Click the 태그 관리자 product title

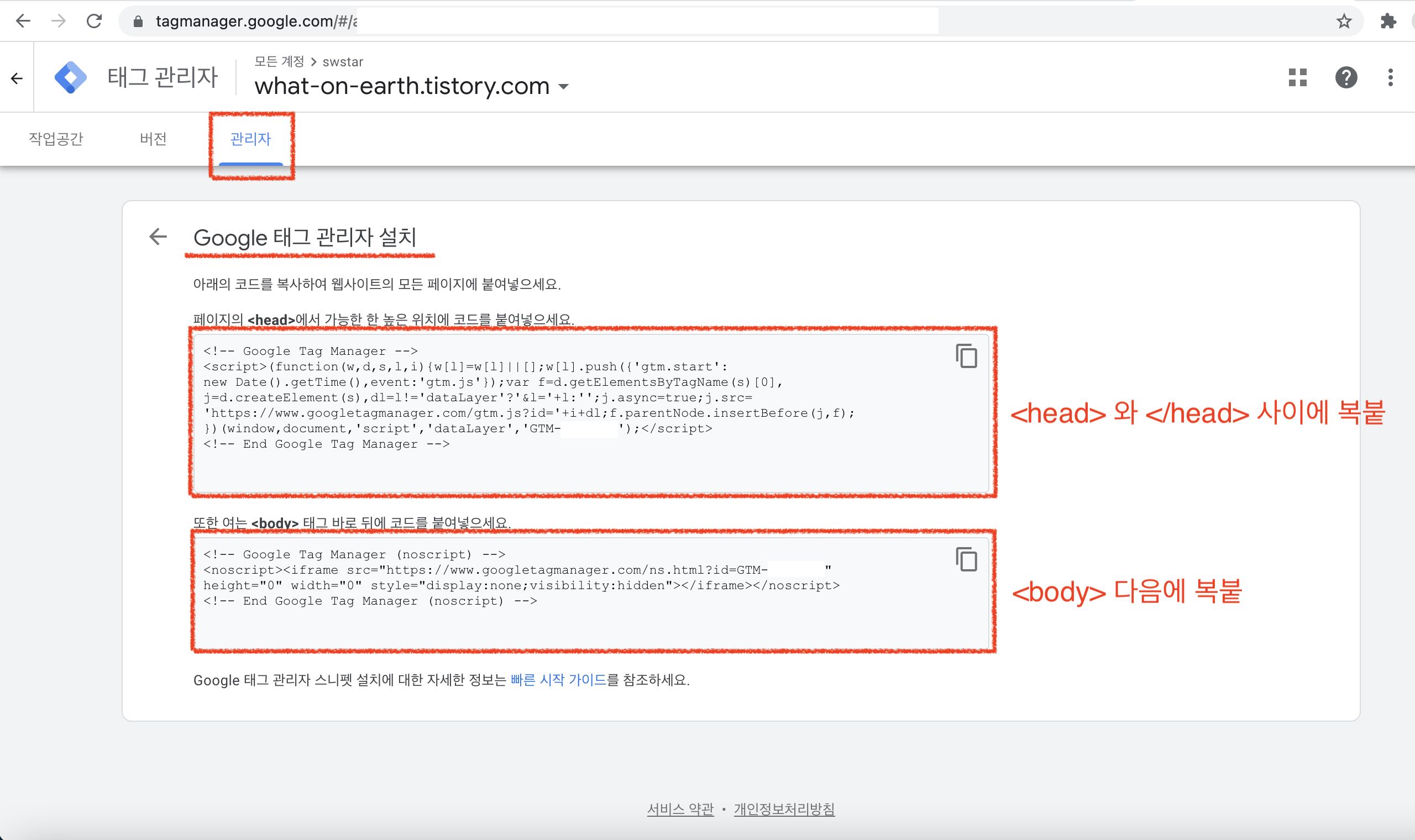click(163, 77)
